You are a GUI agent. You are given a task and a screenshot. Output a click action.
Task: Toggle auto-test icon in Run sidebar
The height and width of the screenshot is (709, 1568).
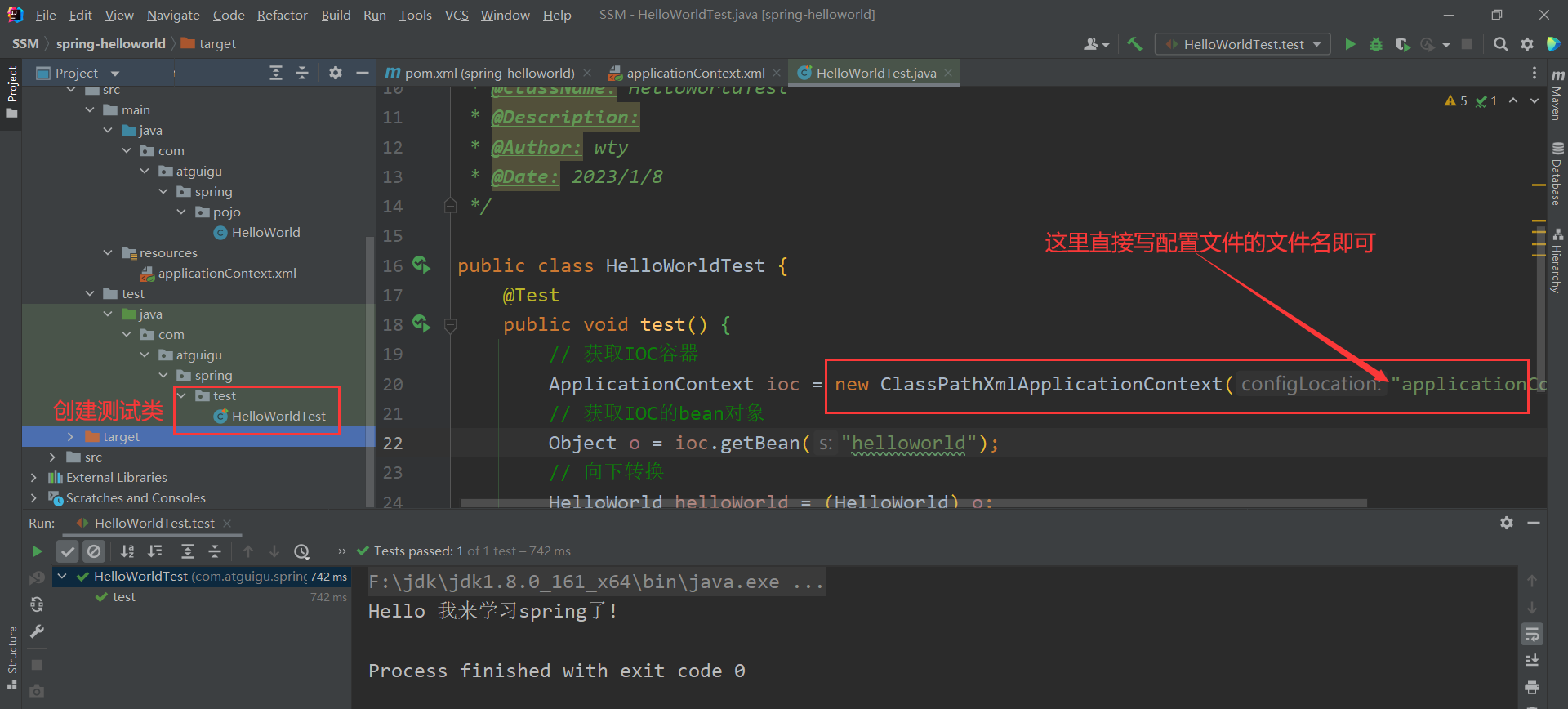37,604
